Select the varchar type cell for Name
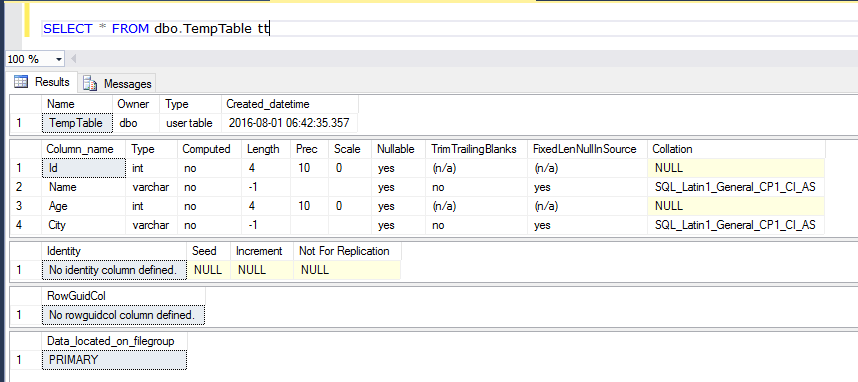The width and height of the screenshot is (858, 382). pyautogui.click(x=152, y=187)
